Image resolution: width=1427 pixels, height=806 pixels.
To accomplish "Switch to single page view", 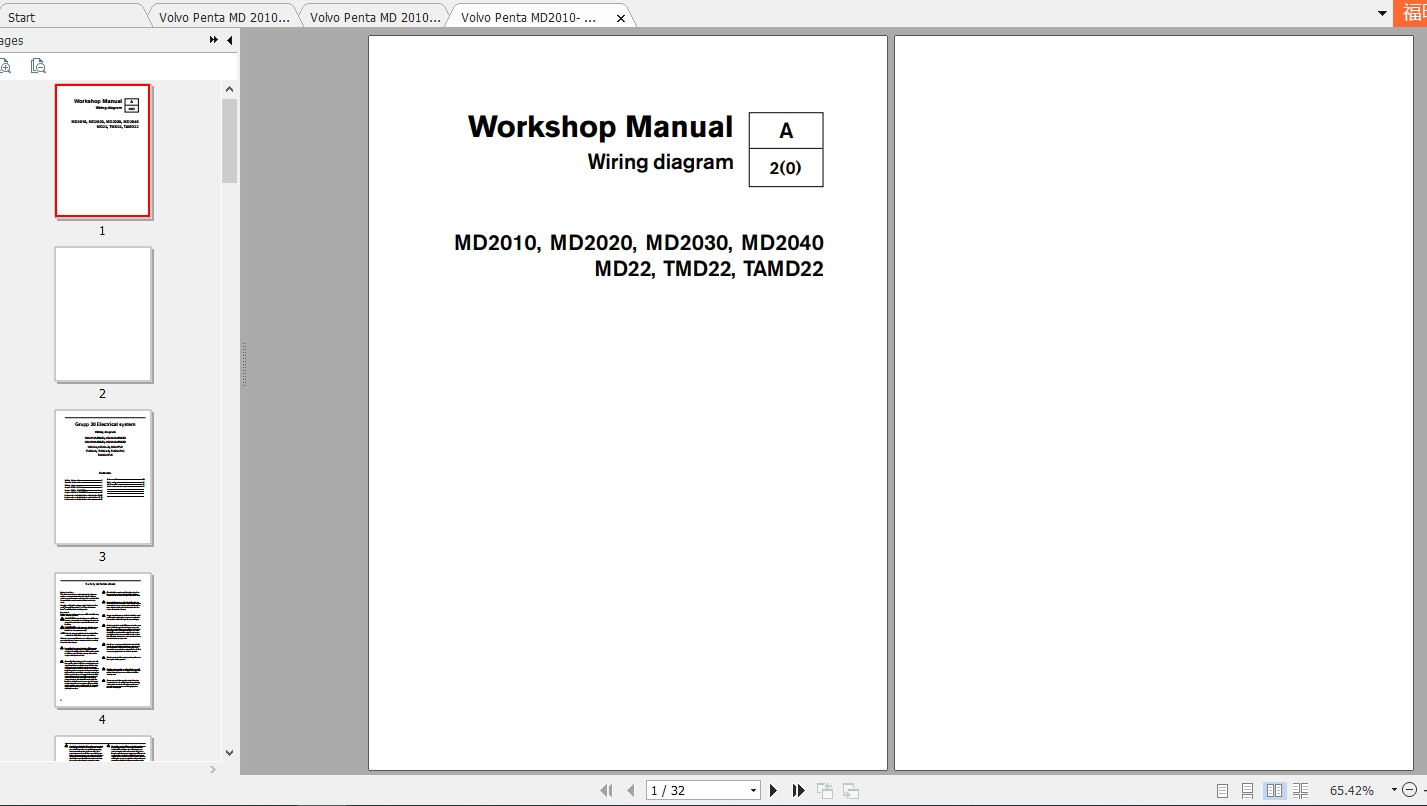I will (1222, 790).
